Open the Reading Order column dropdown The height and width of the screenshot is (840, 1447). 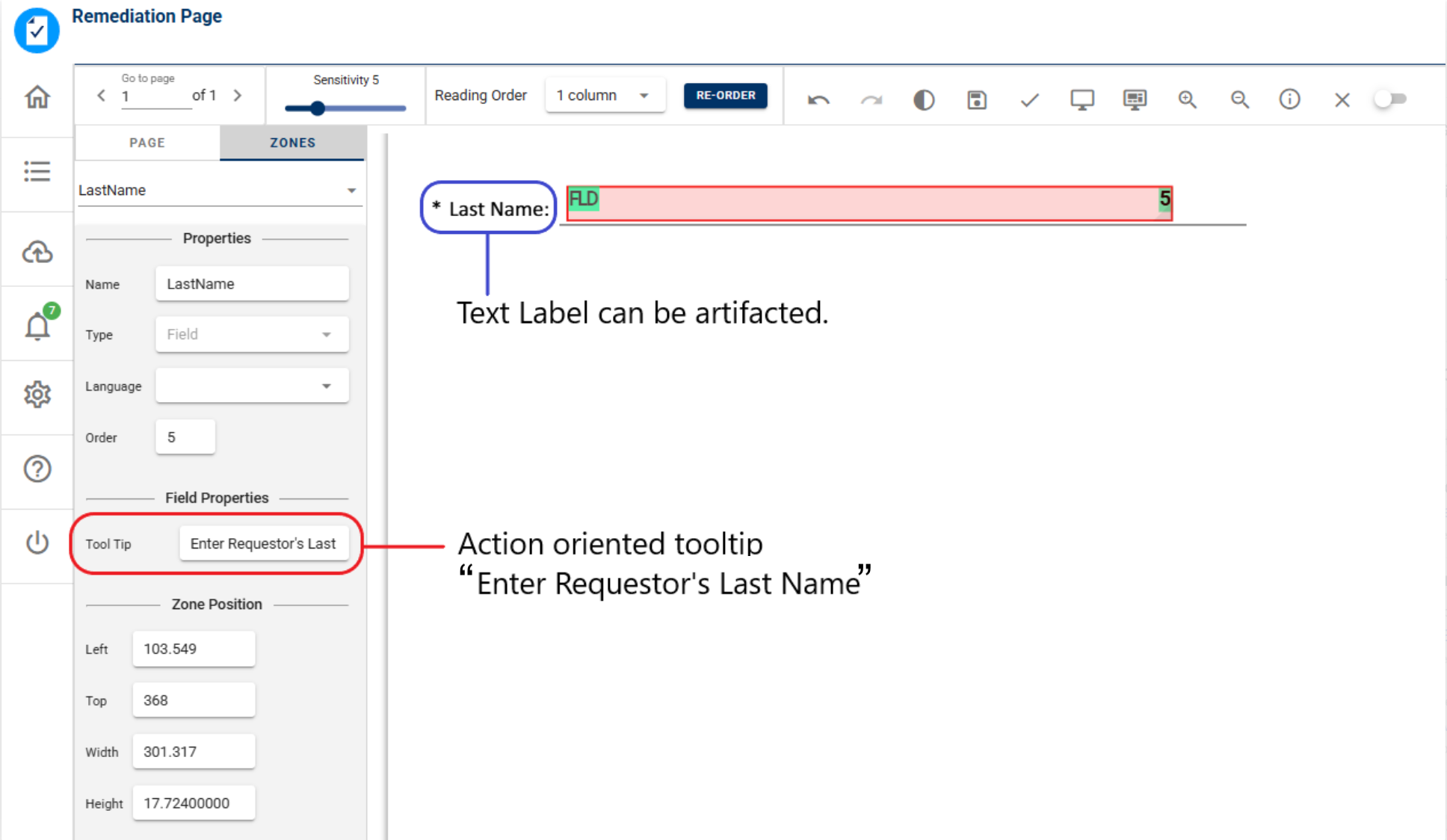[605, 96]
